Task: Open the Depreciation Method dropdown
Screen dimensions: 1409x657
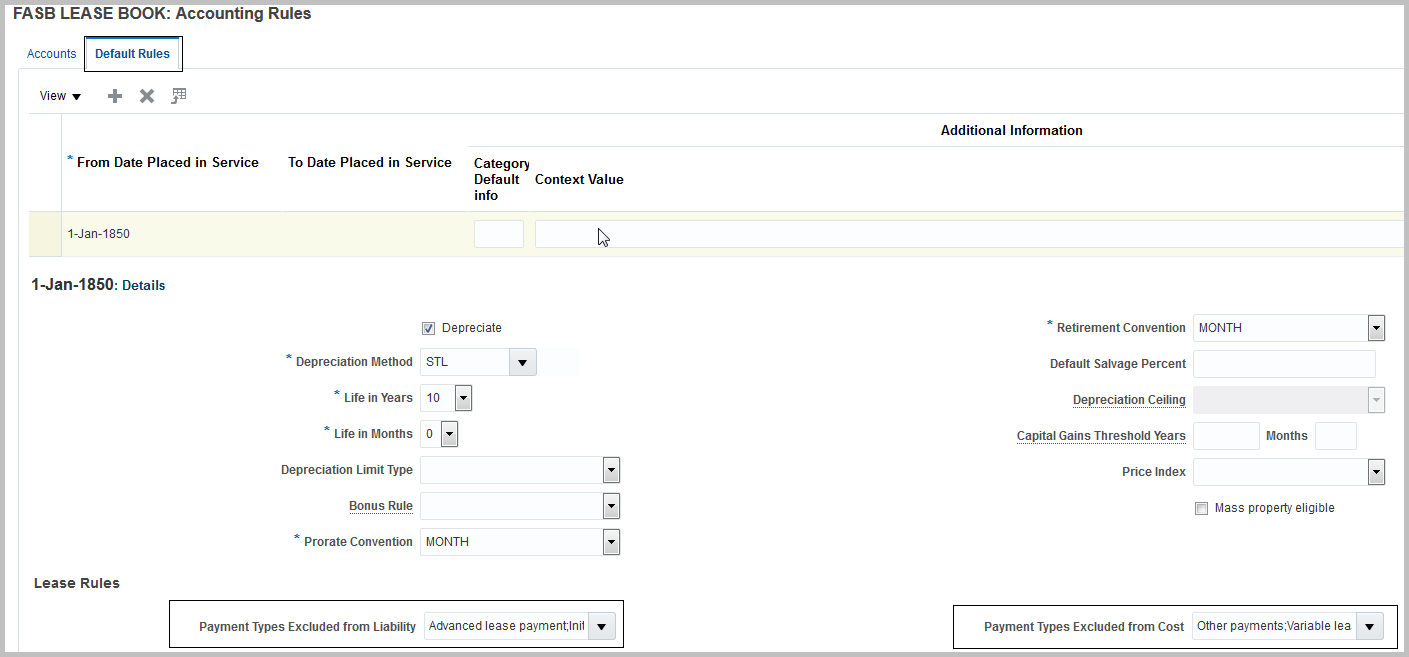Action: [x=522, y=362]
